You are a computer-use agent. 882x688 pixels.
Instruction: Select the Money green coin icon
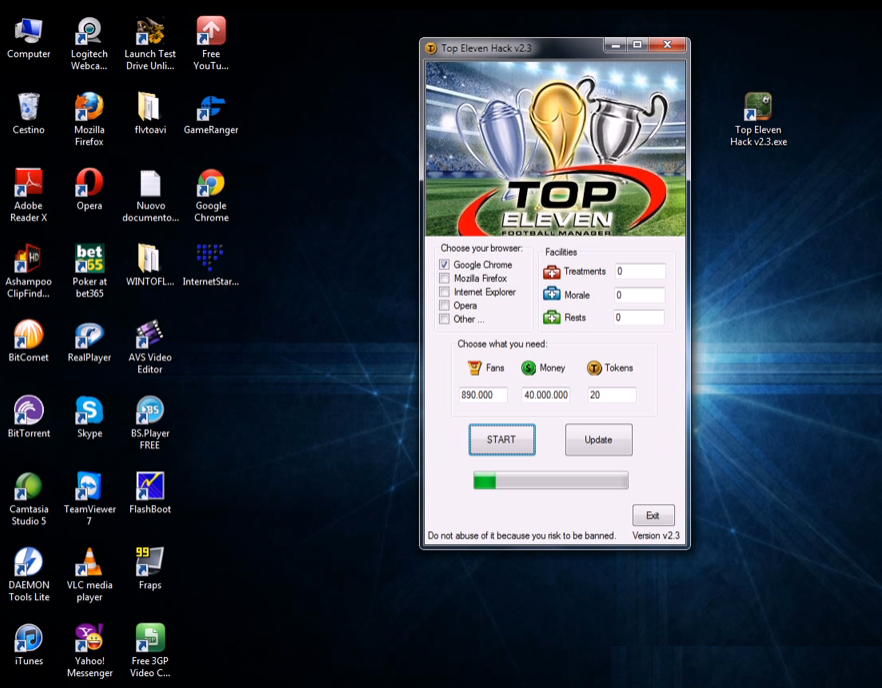(x=528, y=367)
